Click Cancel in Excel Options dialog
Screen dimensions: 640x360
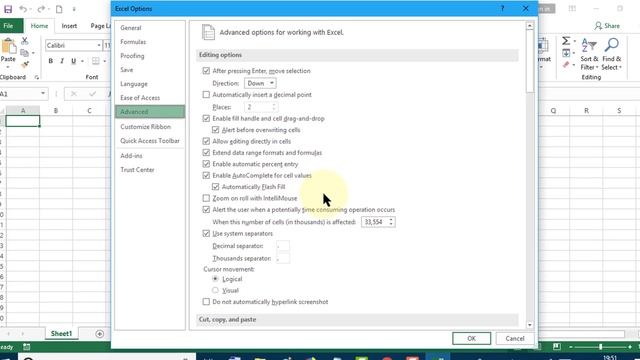[515, 338]
